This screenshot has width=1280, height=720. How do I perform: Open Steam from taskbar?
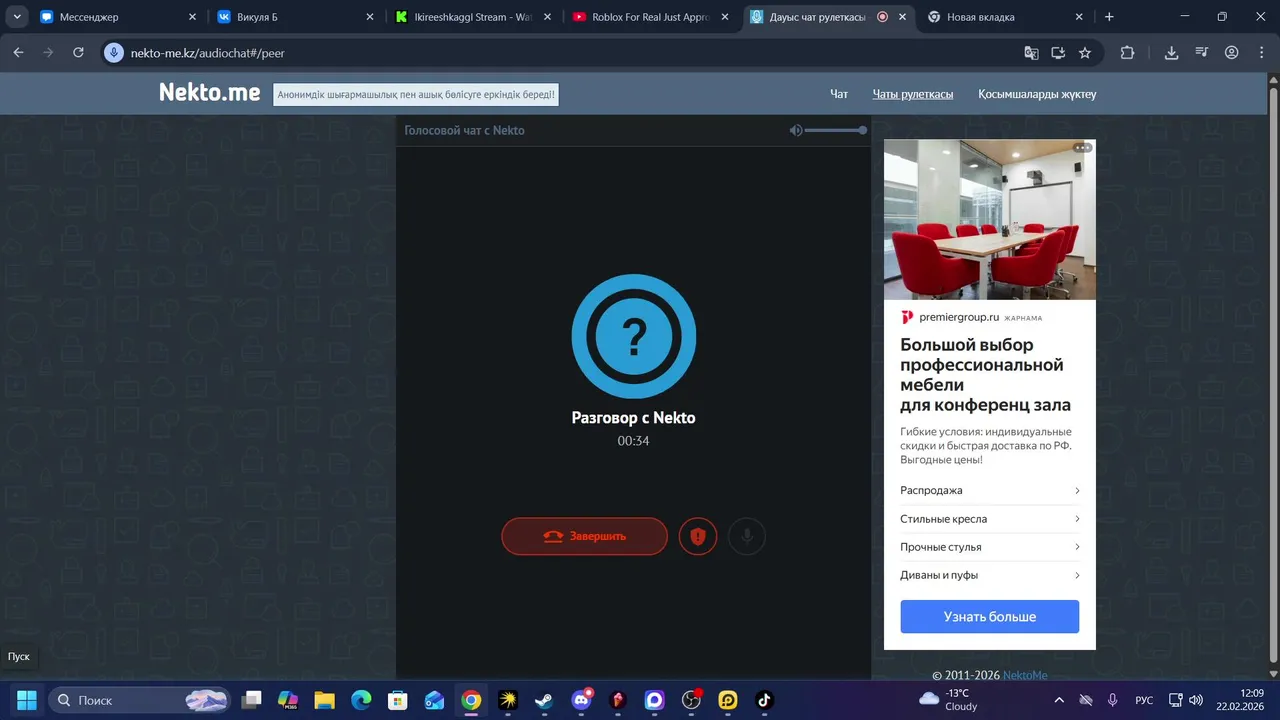coord(544,700)
